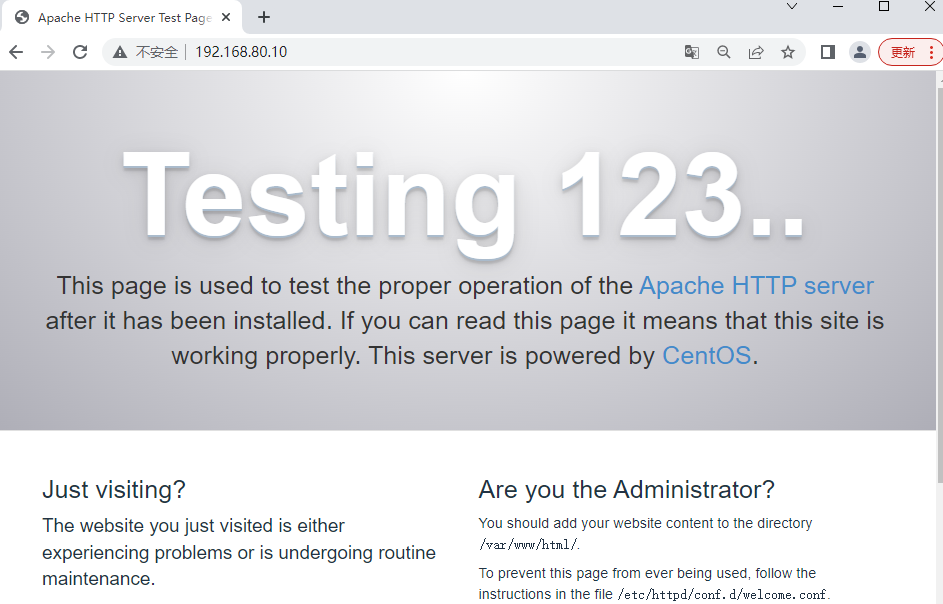The height and width of the screenshot is (604, 943).
Task: Open the CentOS link
Action: (x=707, y=356)
